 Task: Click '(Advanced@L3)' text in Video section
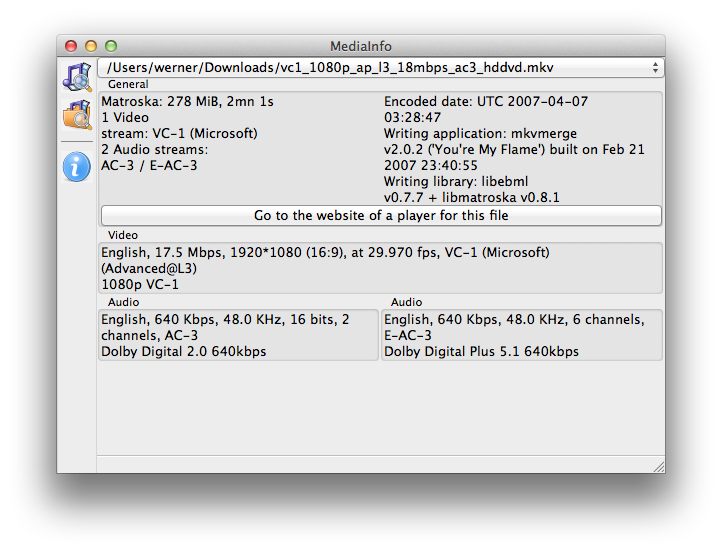tap(149, 268)
